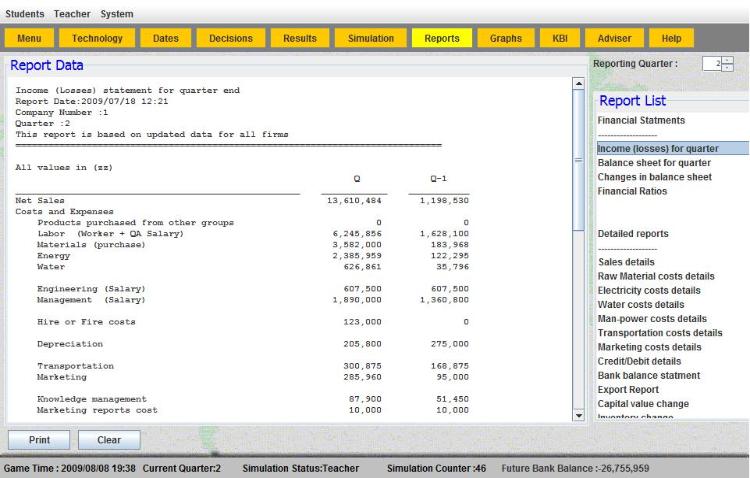
Task: Switch to the Technology section
Action: pyautogui.click(x=97, y=38)
